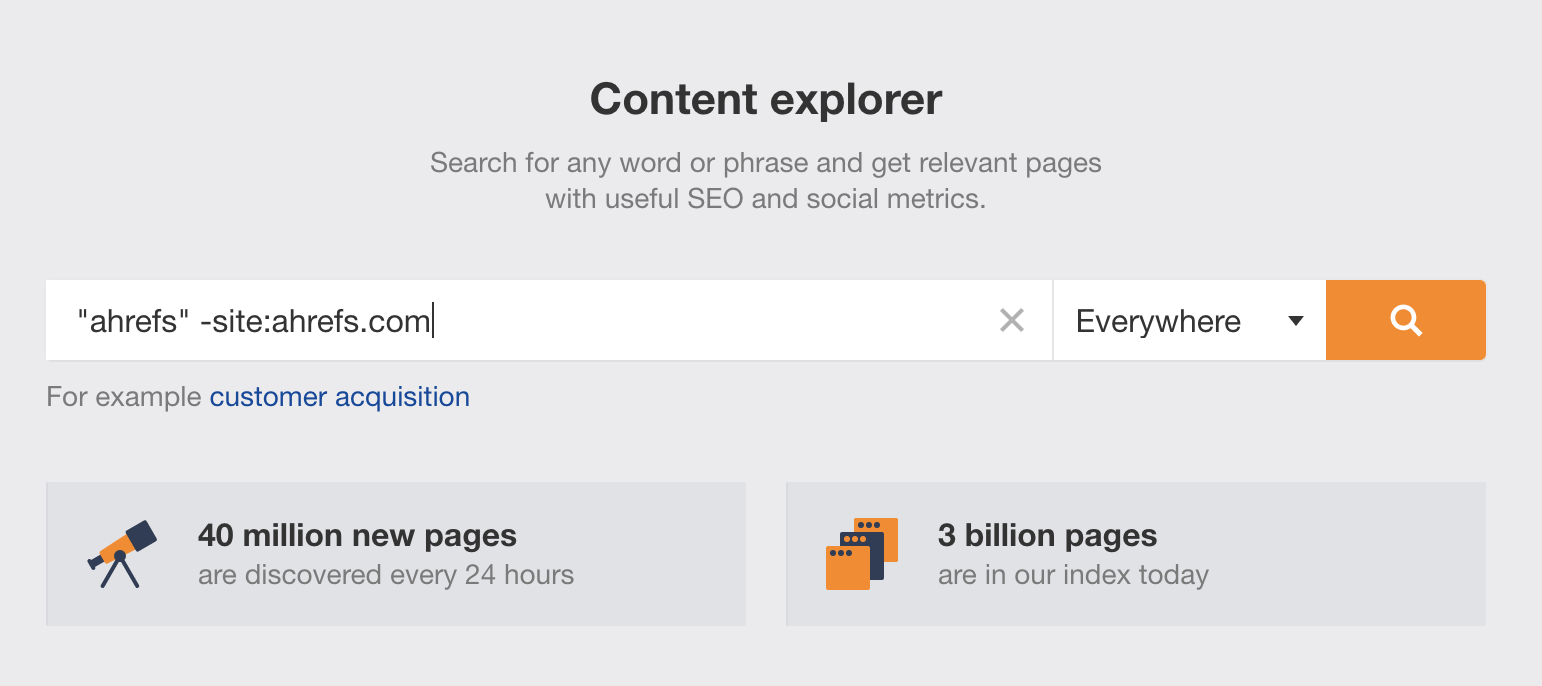Image resolution: width=1542 pixels, height=686 pixels.
Task: Select the orange pages icon on the right card
Action: click(x=861, y=551)
